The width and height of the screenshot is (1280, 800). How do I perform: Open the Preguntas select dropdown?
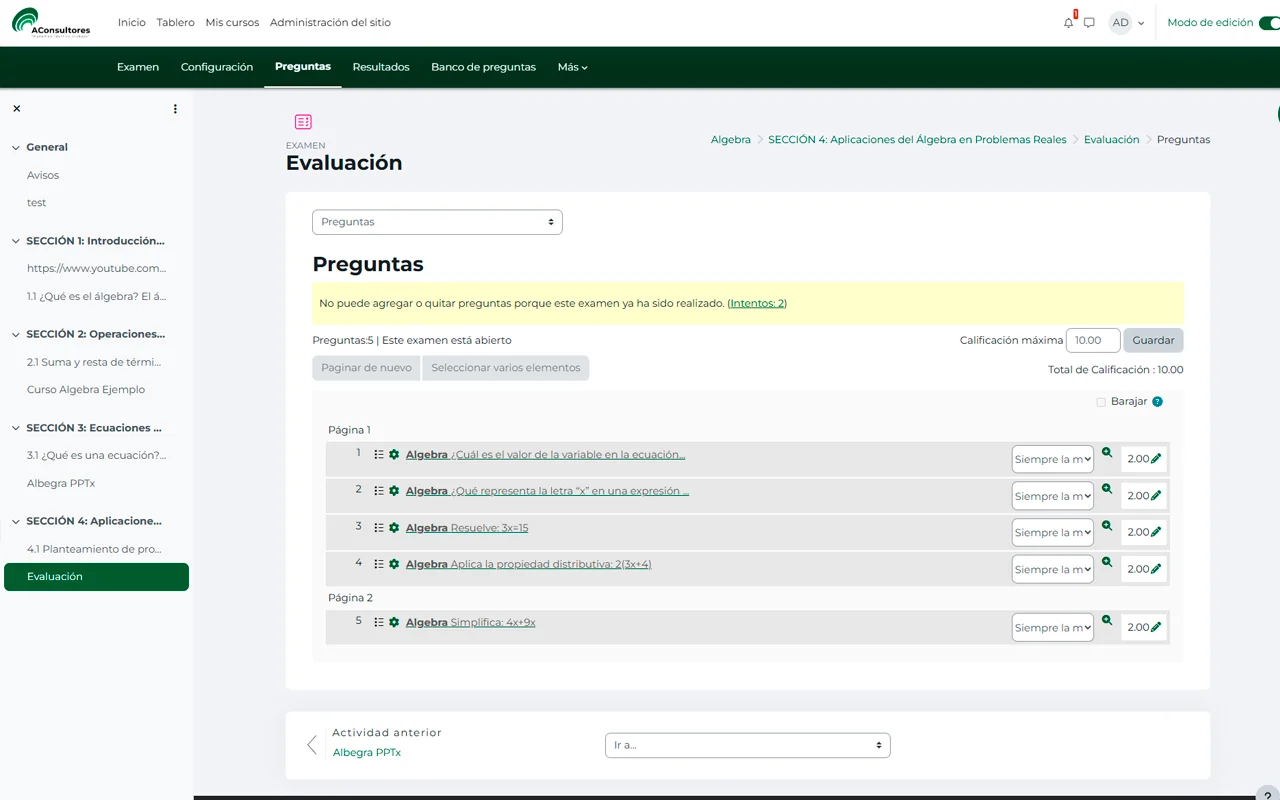coord(437,222)
